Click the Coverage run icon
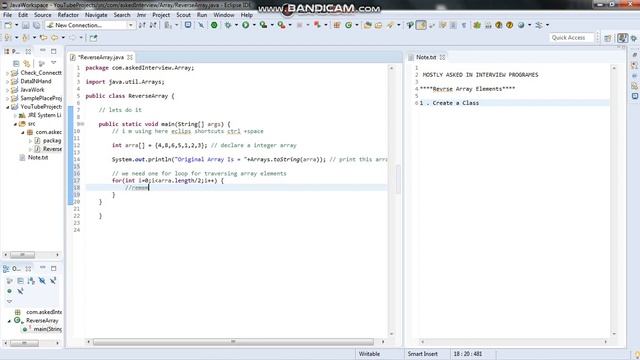 pyautogui.click(x=263, y=25)
